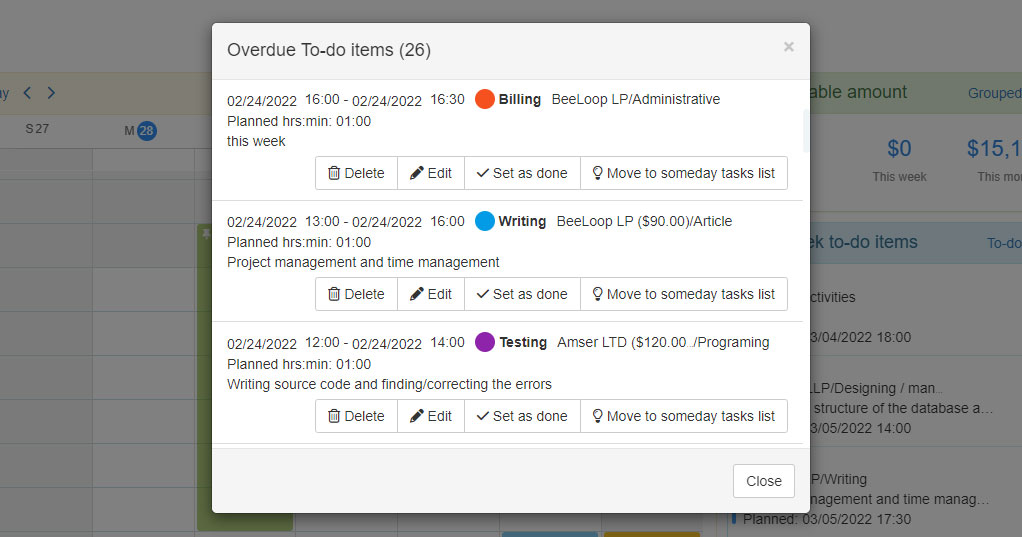Delete the Billing to-do item
The image size is (1022, 537).
click(356, 173)
